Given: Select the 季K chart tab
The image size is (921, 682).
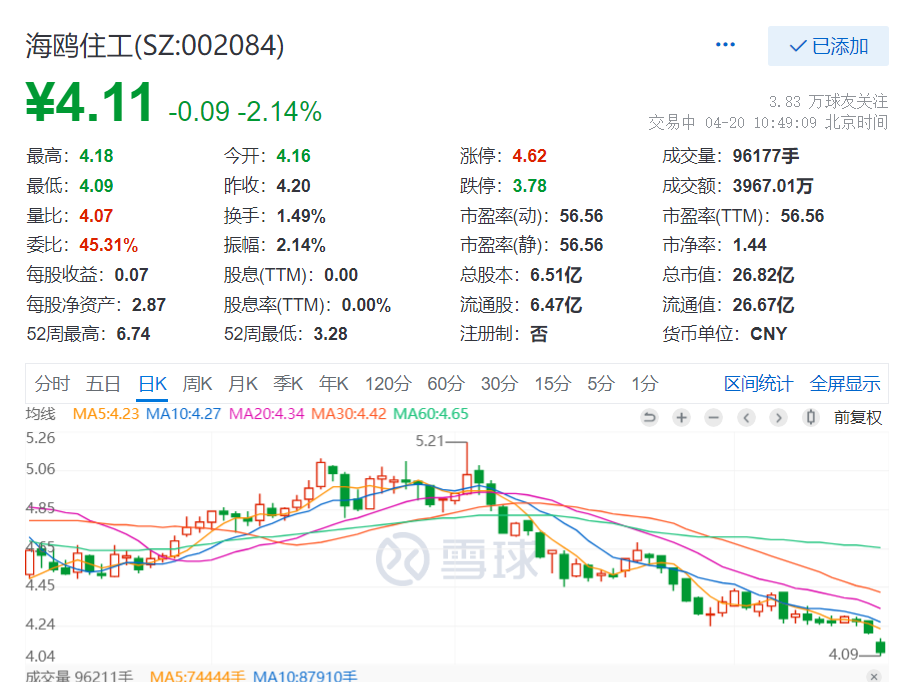Looking at the screenshot, I should (288, 384).
